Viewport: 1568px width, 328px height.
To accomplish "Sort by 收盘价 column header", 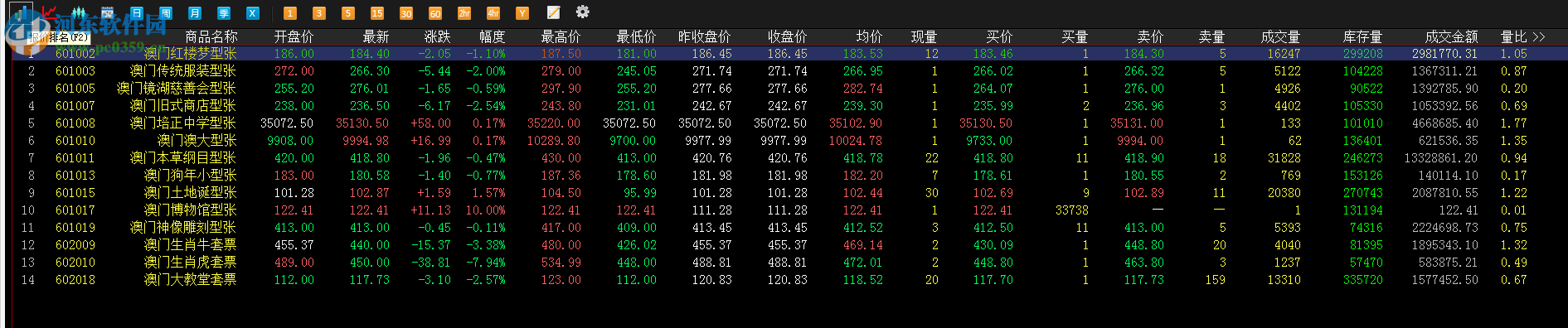I will click(787, 37).
